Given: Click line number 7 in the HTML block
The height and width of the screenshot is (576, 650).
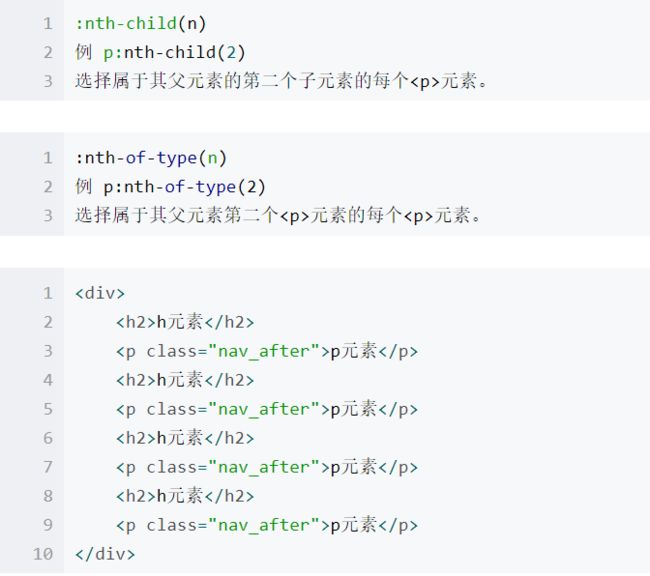Looking at the screenshot, I should pyautogui.click(x=48, y=467).
